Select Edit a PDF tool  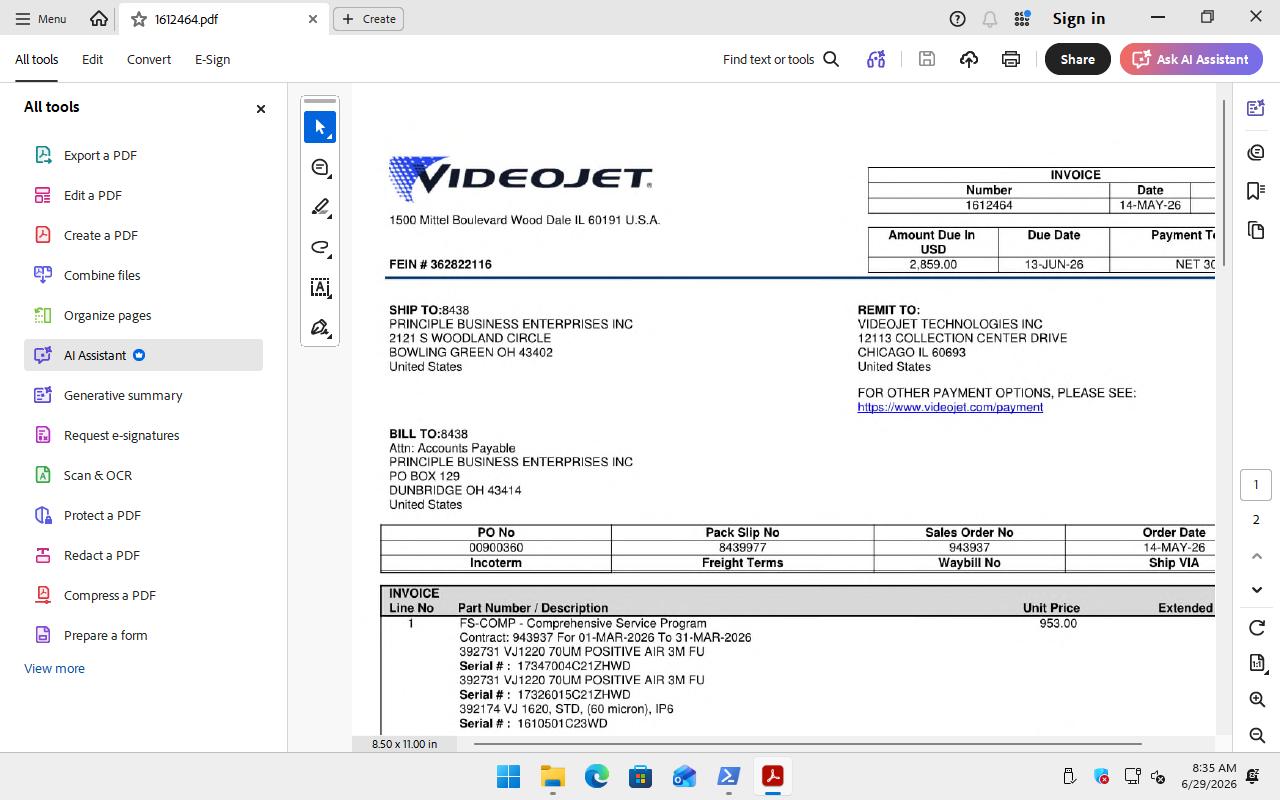tap(143, 195)
